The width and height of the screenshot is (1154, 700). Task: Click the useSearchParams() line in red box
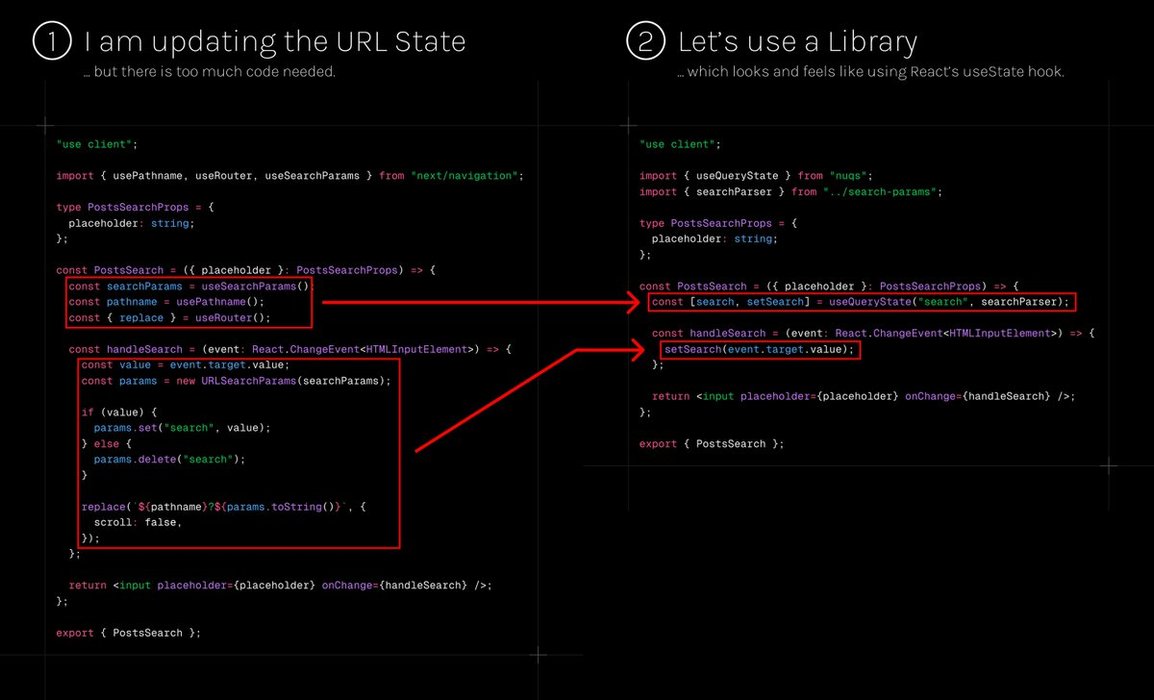[x=190, y=286]
